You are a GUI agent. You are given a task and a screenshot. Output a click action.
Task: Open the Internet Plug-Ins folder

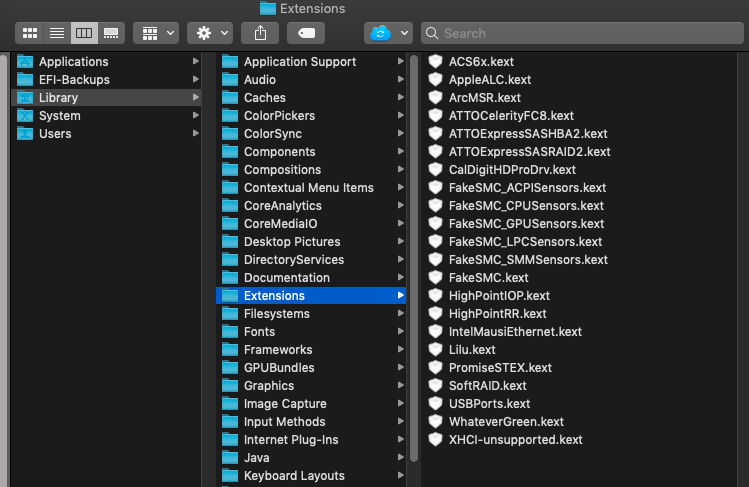[x=311, y=440]
